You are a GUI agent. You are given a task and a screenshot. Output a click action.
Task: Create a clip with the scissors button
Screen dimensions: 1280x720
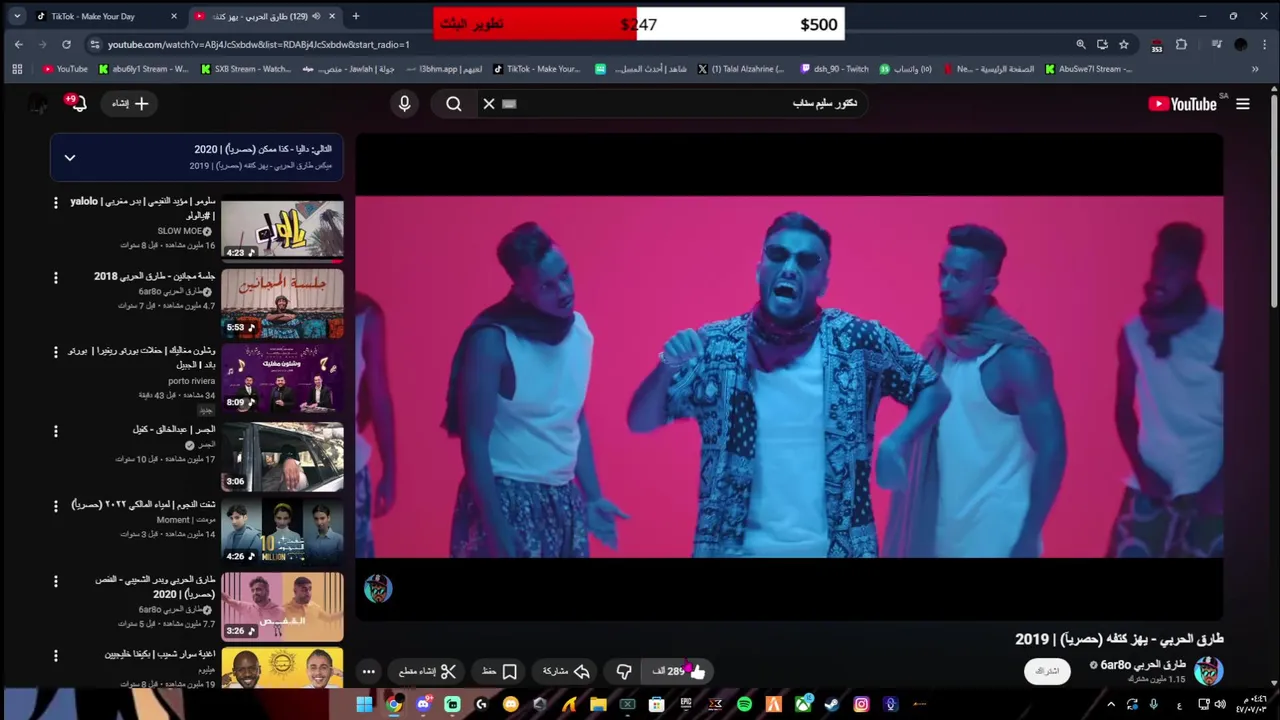pyautogui.click(x=428, y=672)
